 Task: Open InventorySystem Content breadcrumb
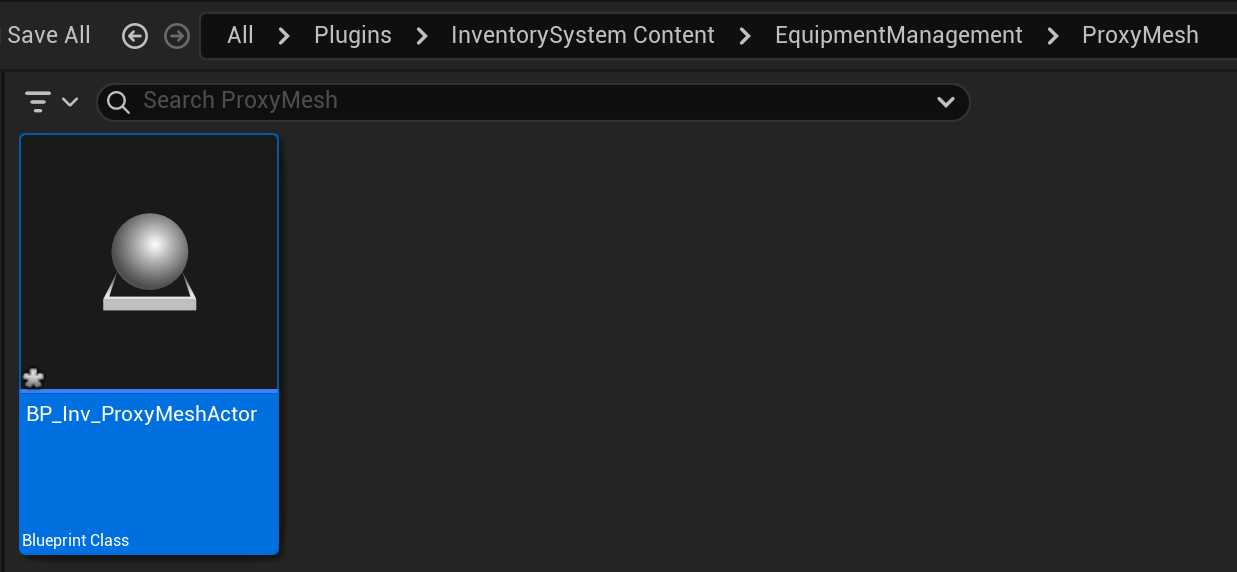point(583,36)
